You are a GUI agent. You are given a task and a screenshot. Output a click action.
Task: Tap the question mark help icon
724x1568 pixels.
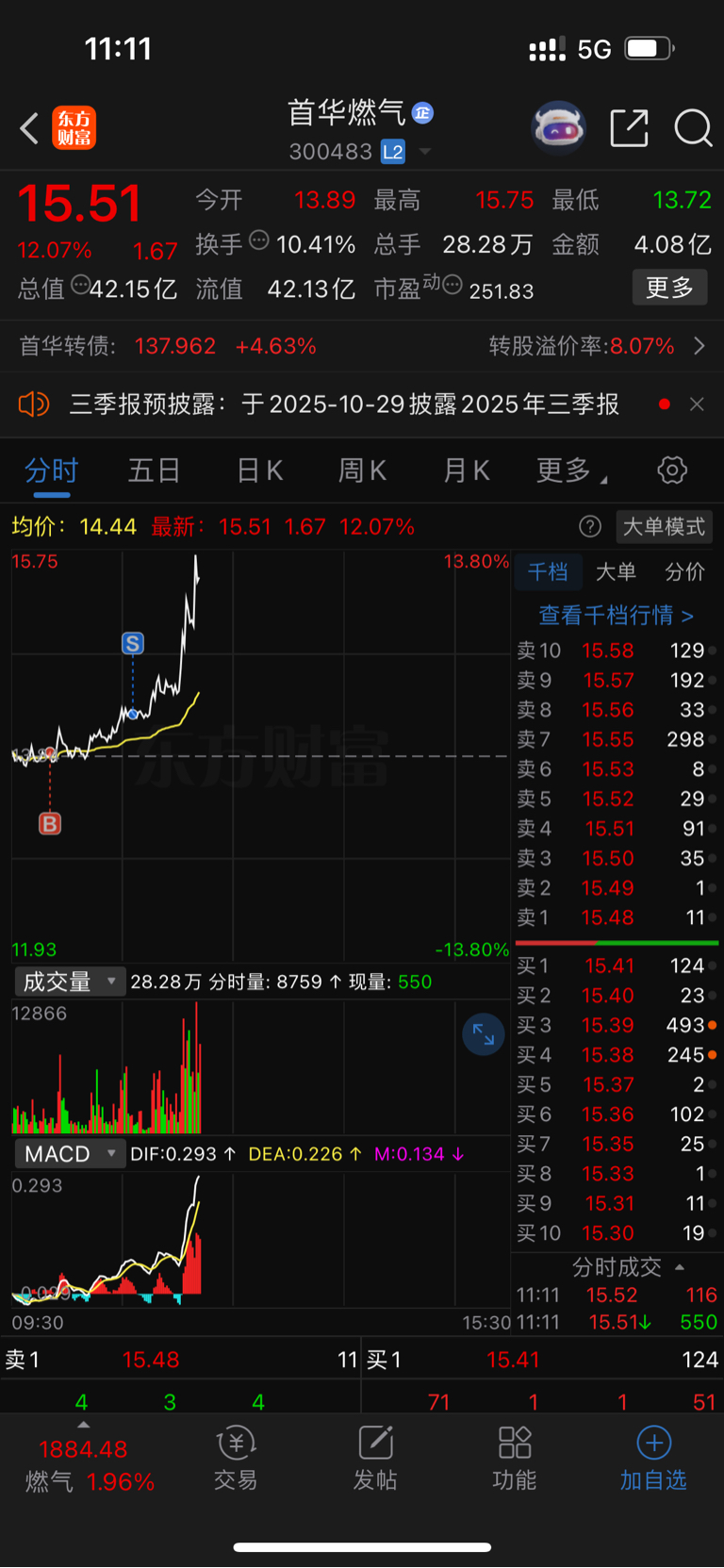[x=590, y=526]
